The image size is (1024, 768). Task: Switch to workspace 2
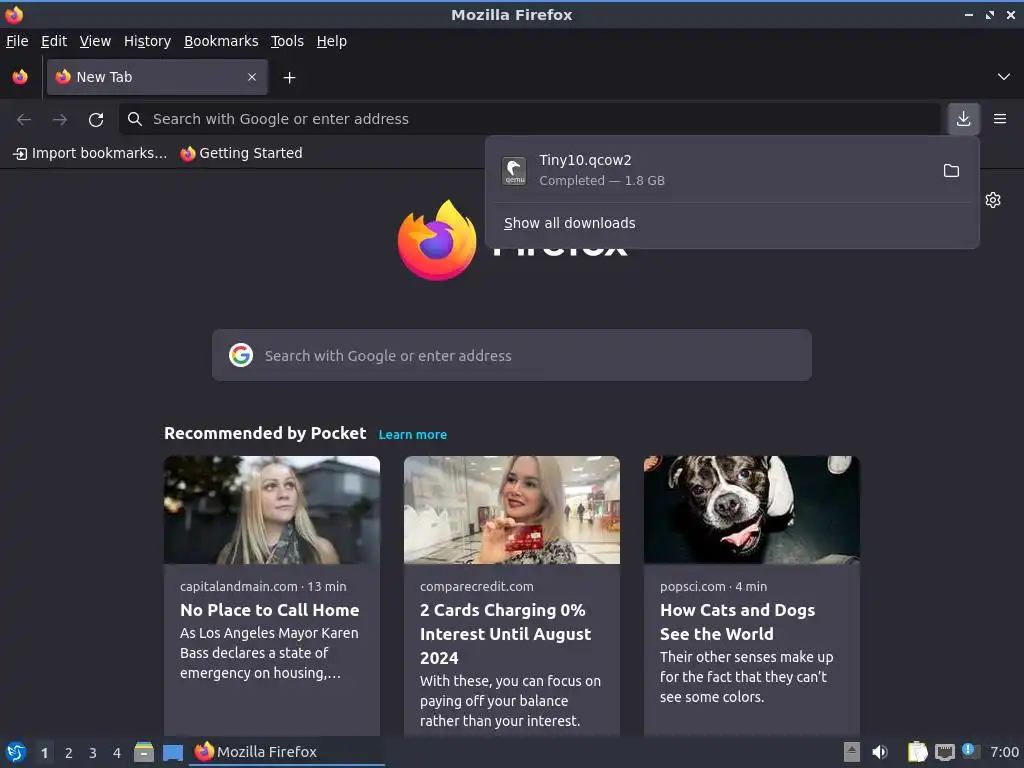click(69, 753)
